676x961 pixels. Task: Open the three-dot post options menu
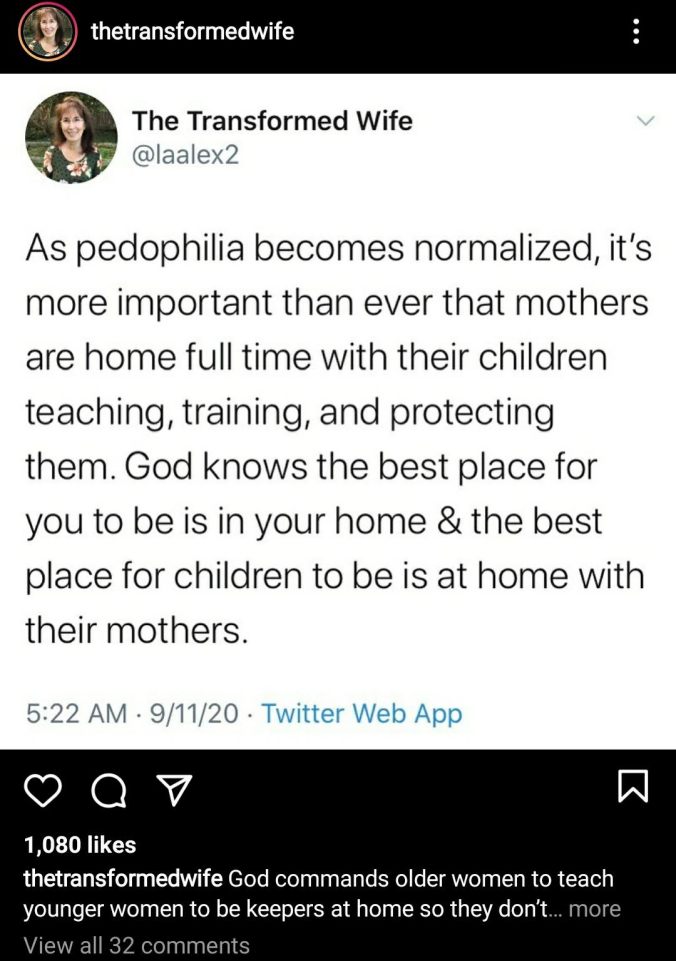pos(637,31)
